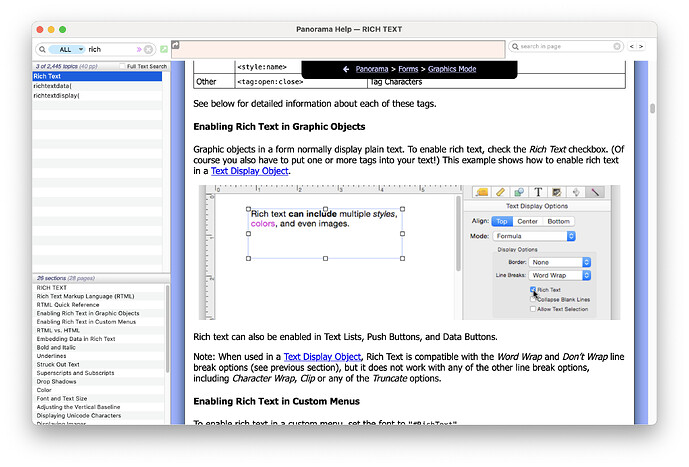Image resolution: width=689 pixels, height=467 pixels.
Task: Jump to Struck Out Text section
Action: coord(58,365)
